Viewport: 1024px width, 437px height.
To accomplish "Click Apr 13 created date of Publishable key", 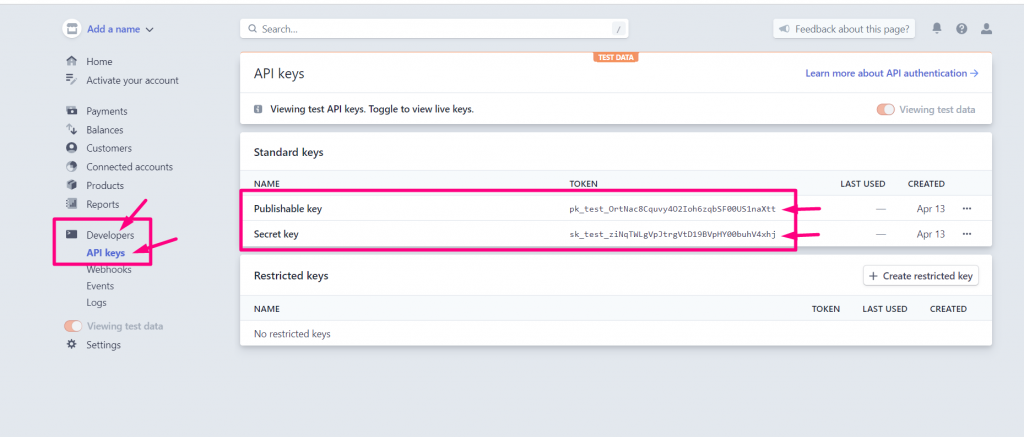I will (931, 209).
